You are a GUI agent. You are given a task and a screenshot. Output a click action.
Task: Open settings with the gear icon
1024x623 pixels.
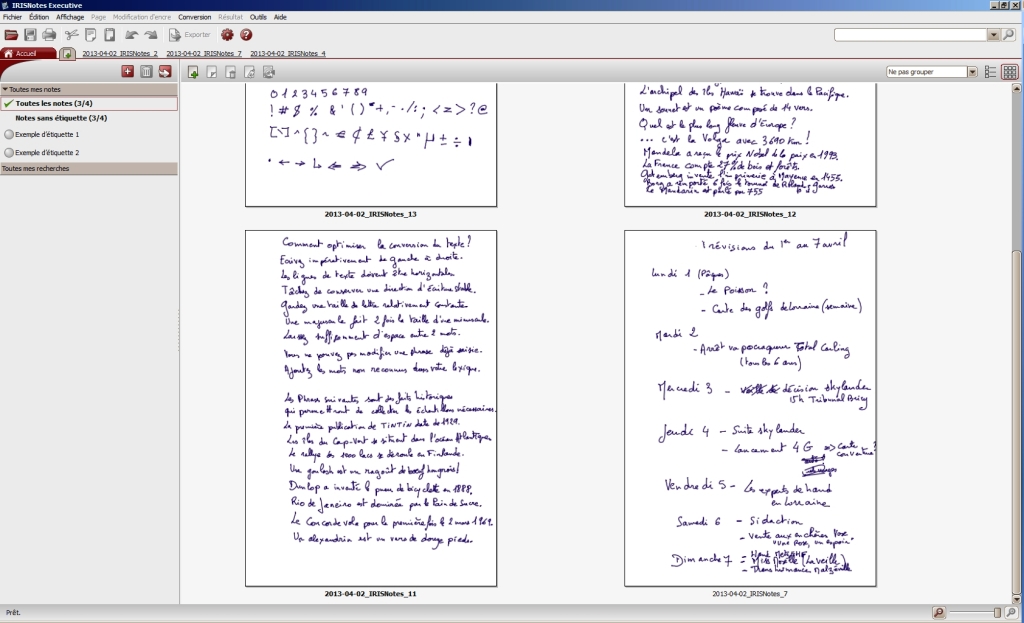(227, 35)
